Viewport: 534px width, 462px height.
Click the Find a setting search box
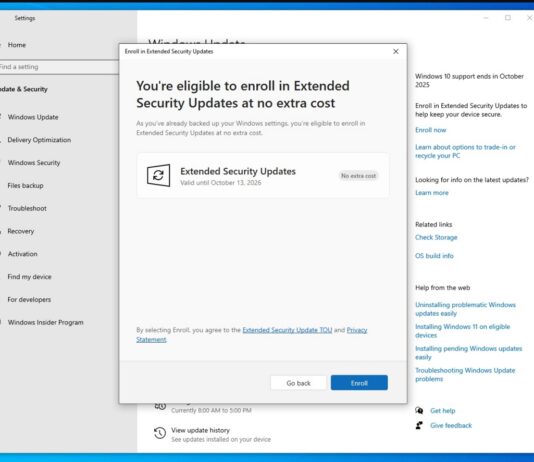59,67
